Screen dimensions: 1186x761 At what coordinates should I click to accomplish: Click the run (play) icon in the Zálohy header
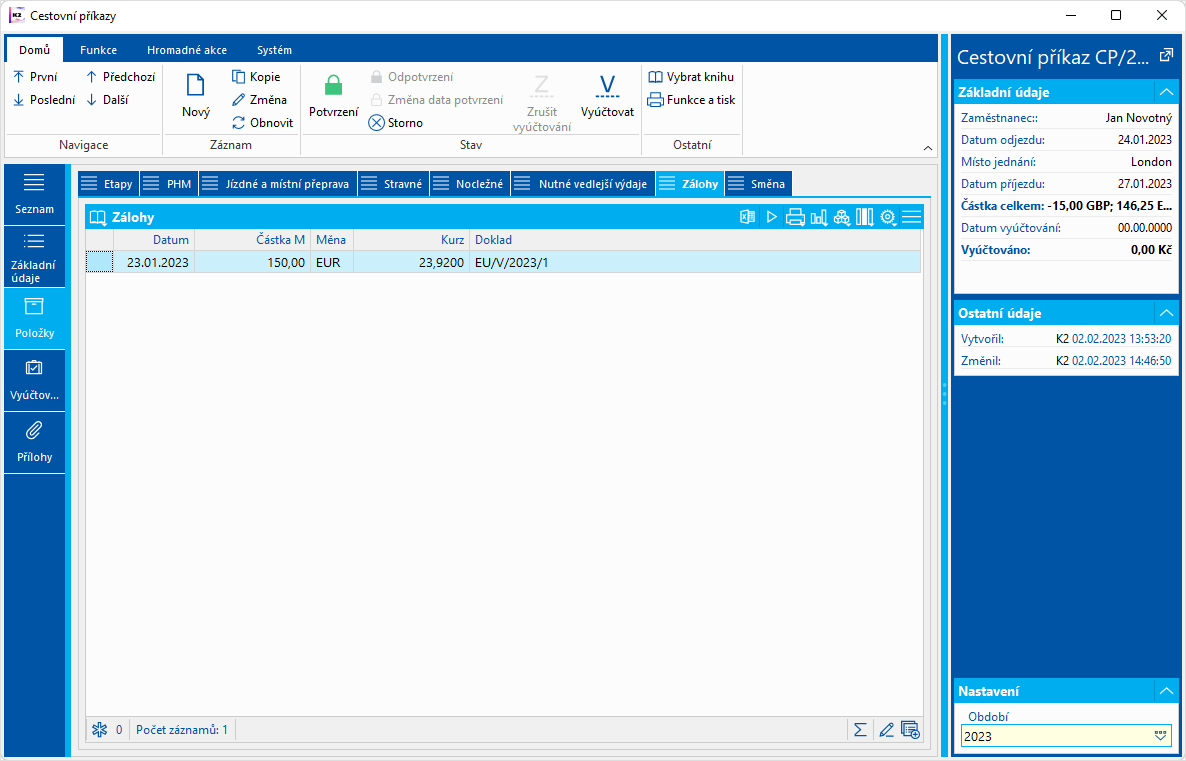pos(772,217)
